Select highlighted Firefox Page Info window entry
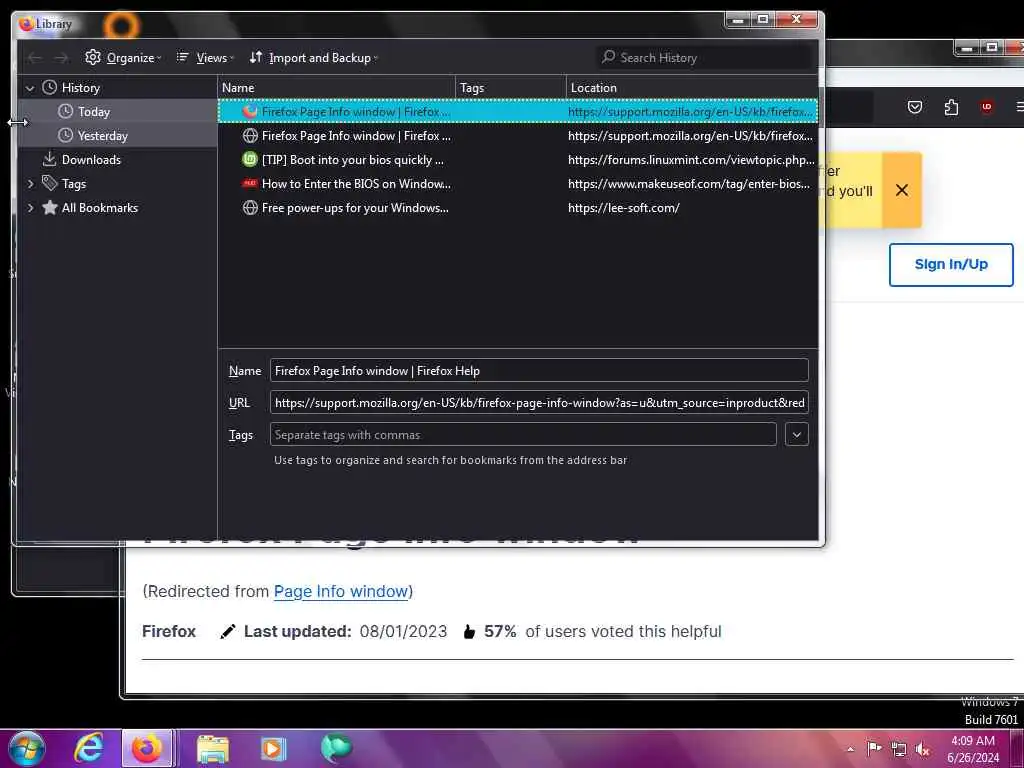 [517, 112]
